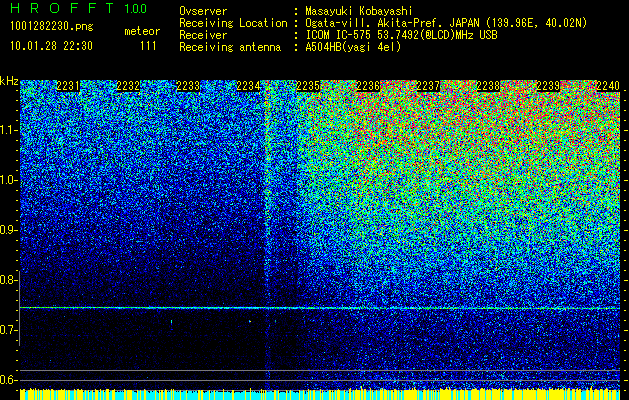Click the 0.6 frequency axis label
The width and height of the screenshot is (629, 400).
7,380
